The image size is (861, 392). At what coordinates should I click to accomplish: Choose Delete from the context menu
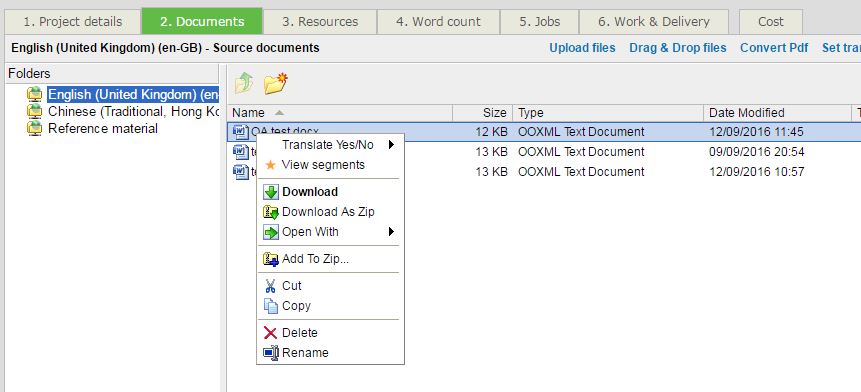point(300,333)
